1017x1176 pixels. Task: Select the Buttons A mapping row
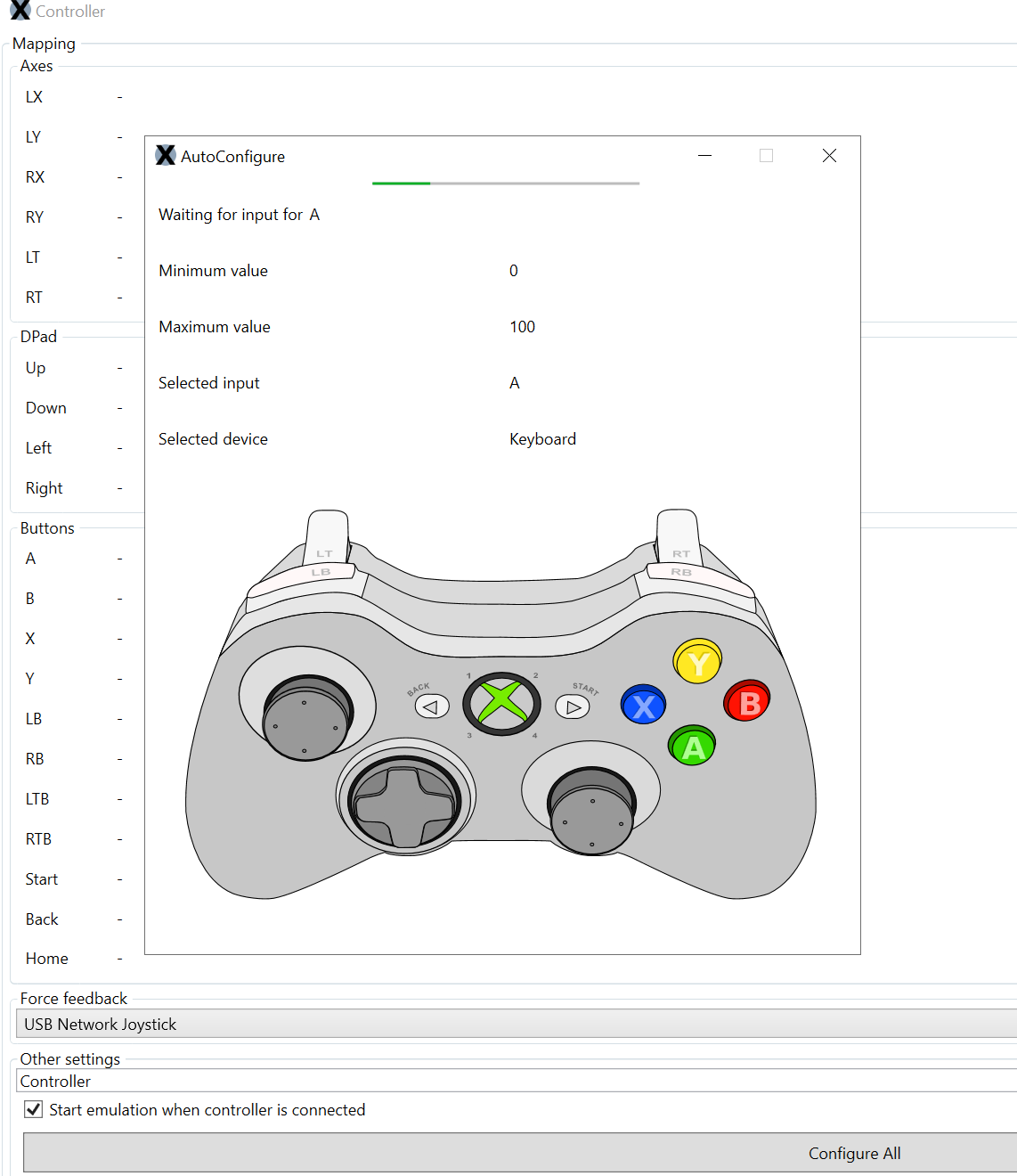point(76,558)
